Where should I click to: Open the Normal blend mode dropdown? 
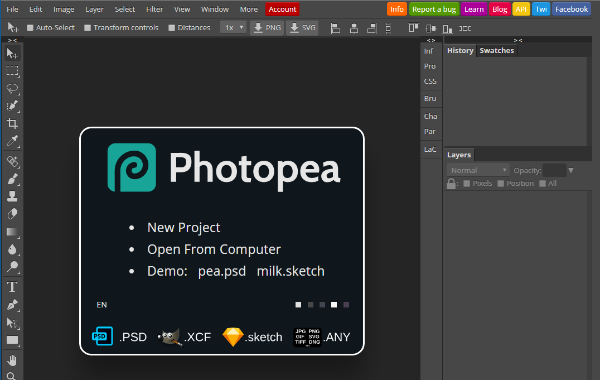point(478,170)
